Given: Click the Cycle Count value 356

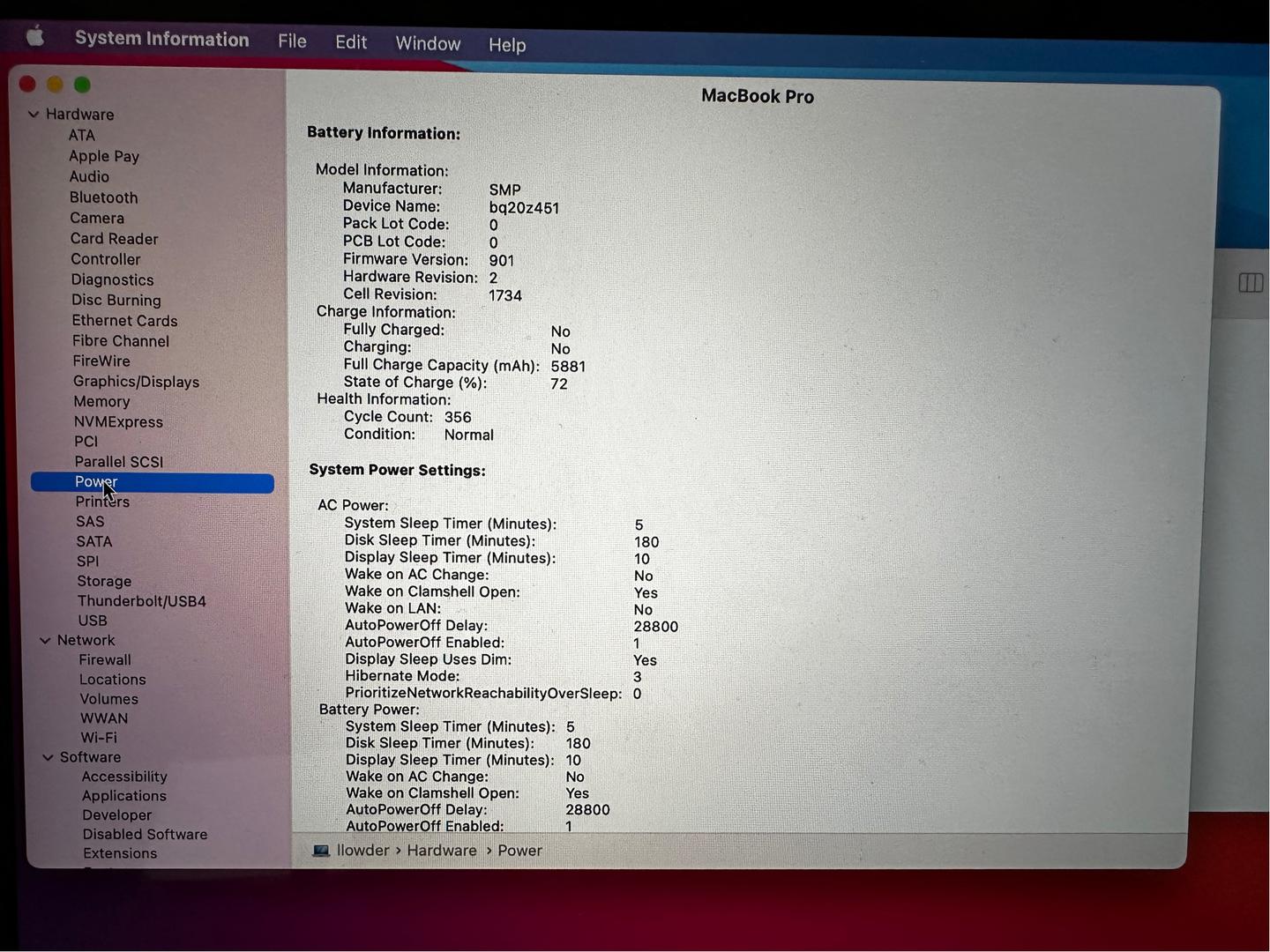Looking at the screenshot, I should 458,417.
